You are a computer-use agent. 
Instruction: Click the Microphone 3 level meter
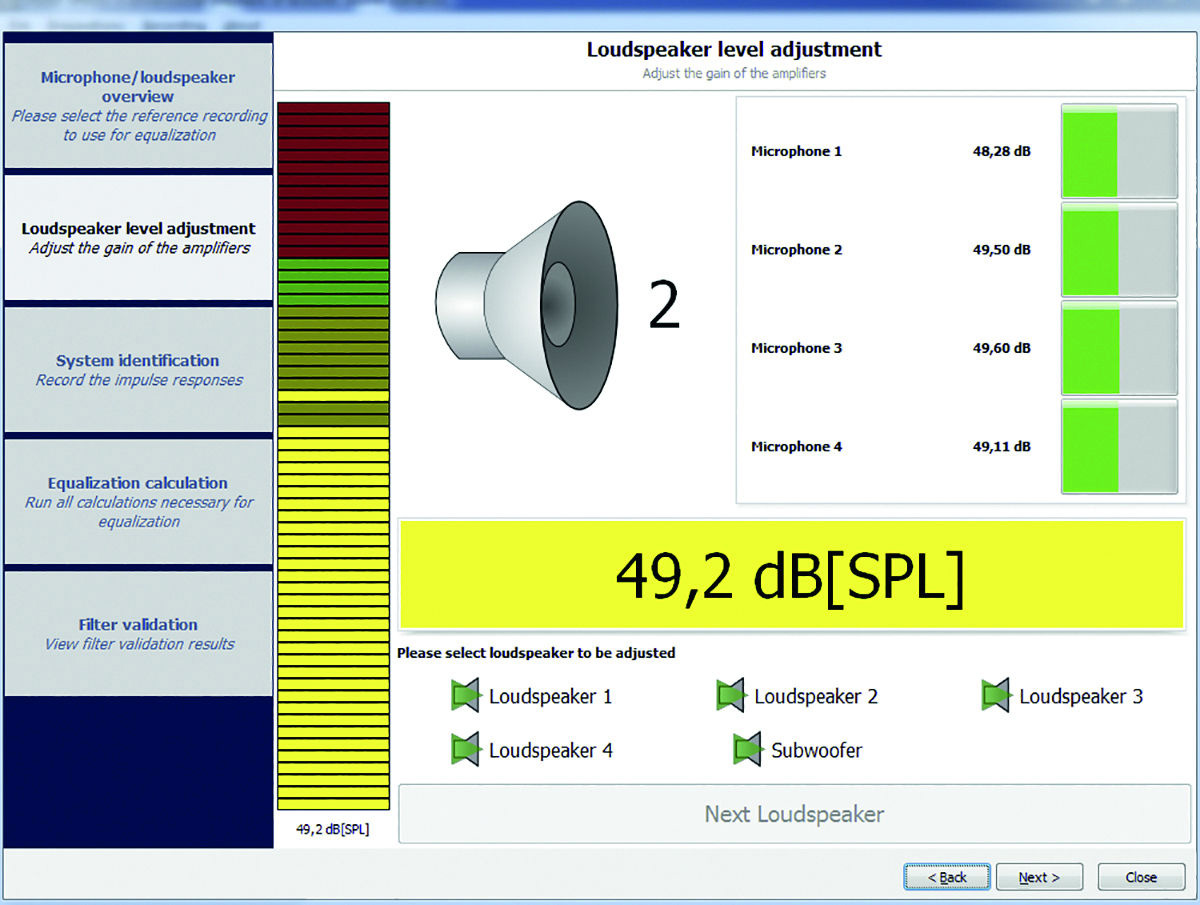tap(1120, 348)
